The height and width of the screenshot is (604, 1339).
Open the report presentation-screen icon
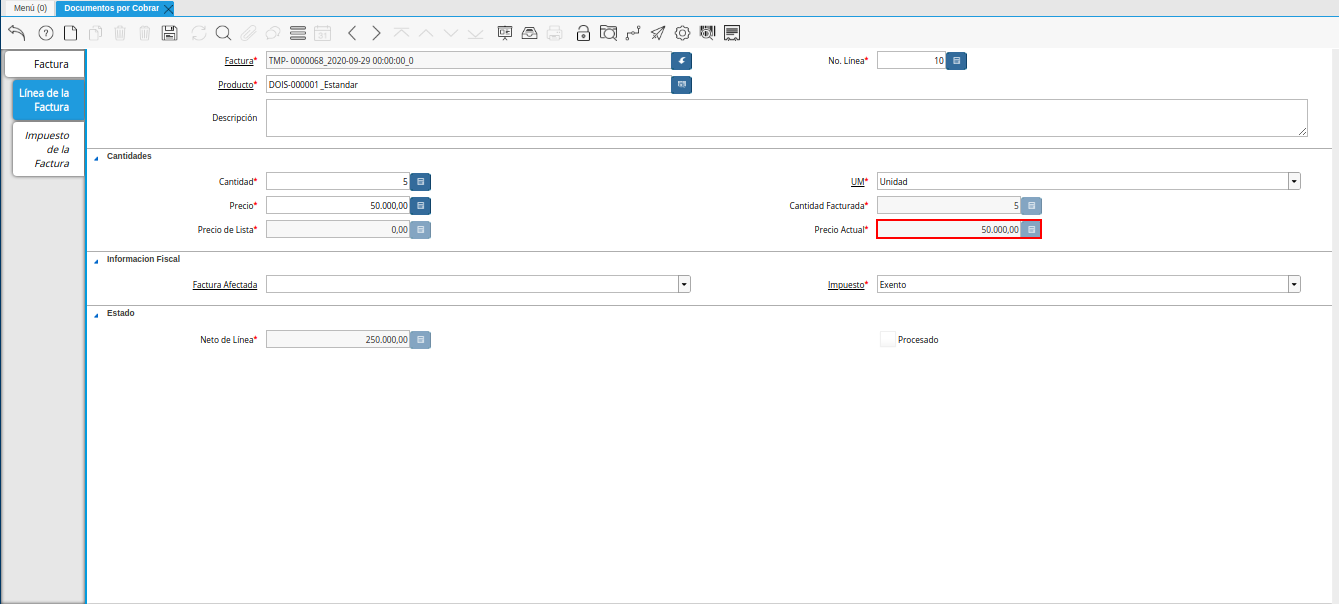(x=505, y=33)
